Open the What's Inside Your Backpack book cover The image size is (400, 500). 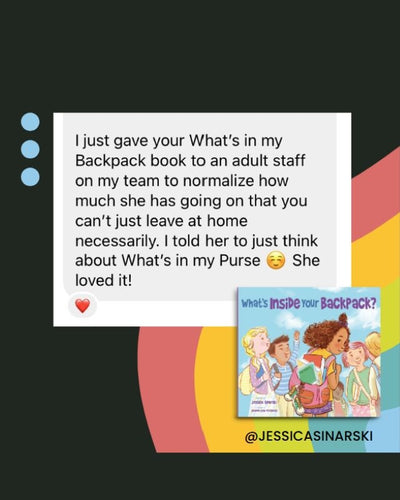pyautogui.click(x=309, y=352)
